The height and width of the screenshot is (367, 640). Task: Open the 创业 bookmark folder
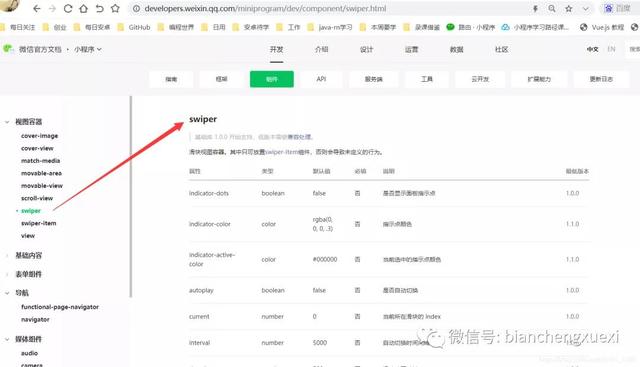tap(55, 27)
